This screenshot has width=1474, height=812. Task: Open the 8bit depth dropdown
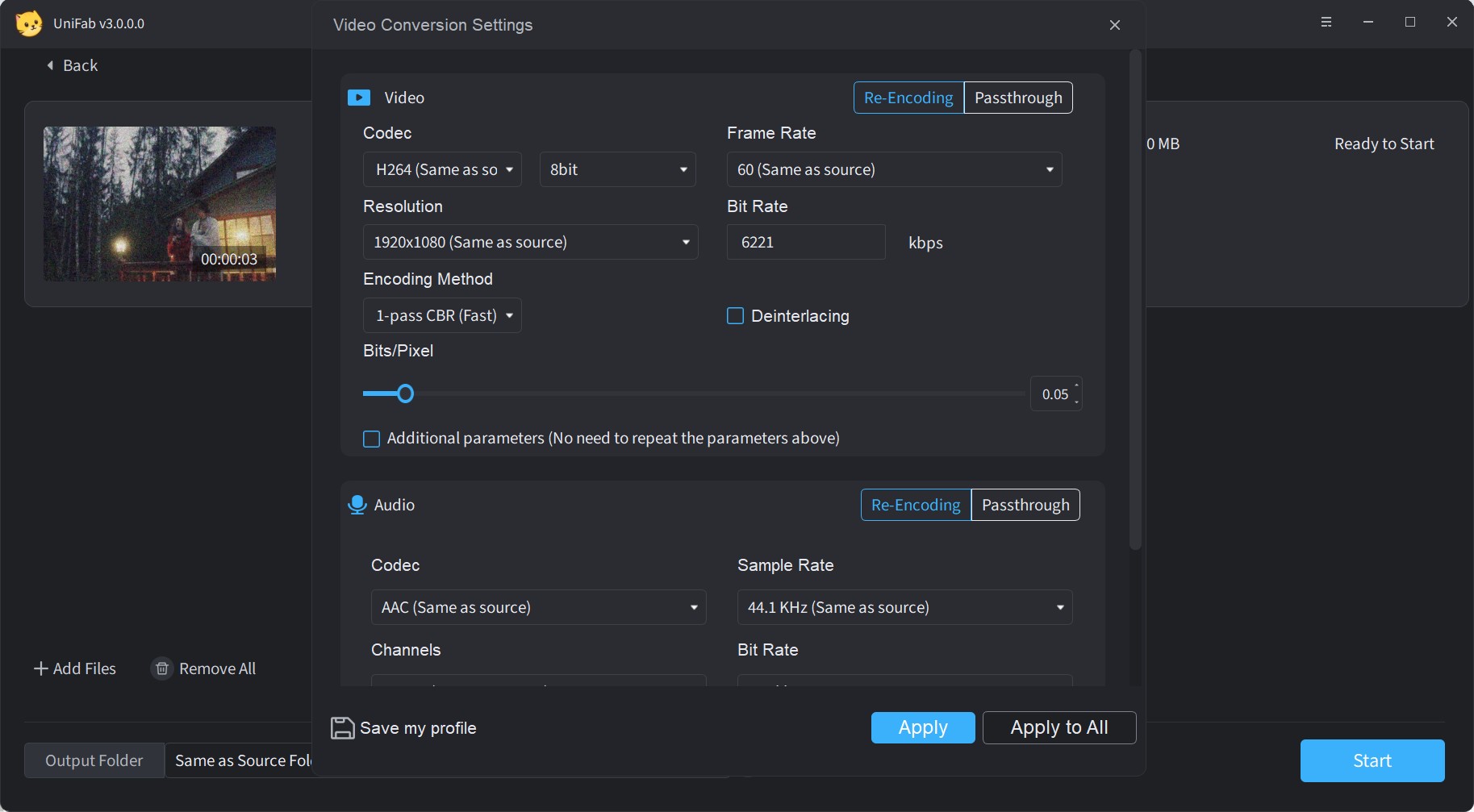(x=617, y=169)
